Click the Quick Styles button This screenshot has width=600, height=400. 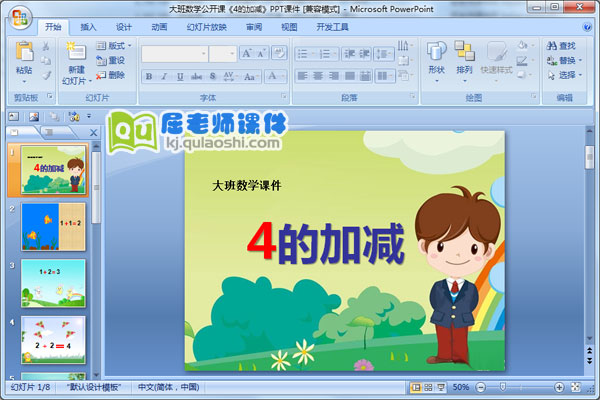click(x=497, y=61)
